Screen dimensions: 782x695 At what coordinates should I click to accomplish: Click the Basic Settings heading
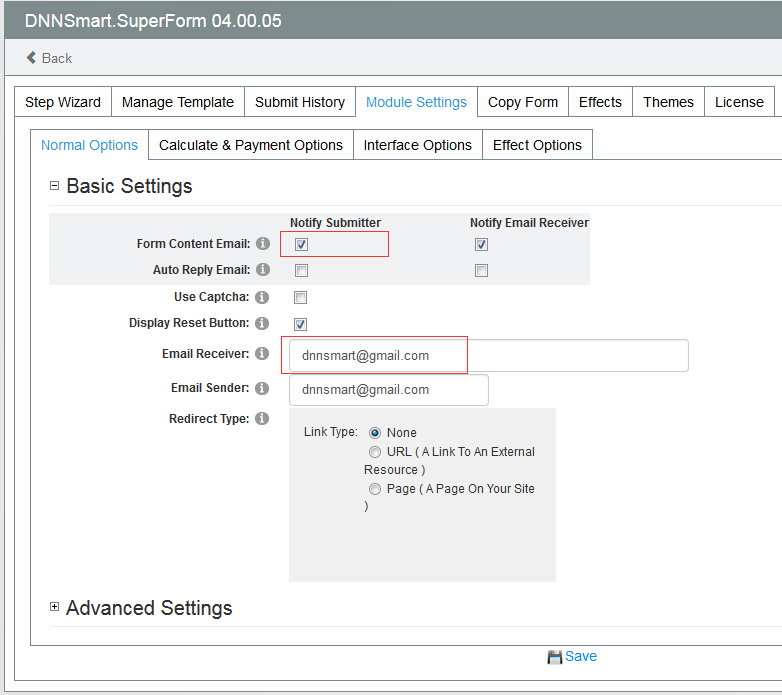129,186
